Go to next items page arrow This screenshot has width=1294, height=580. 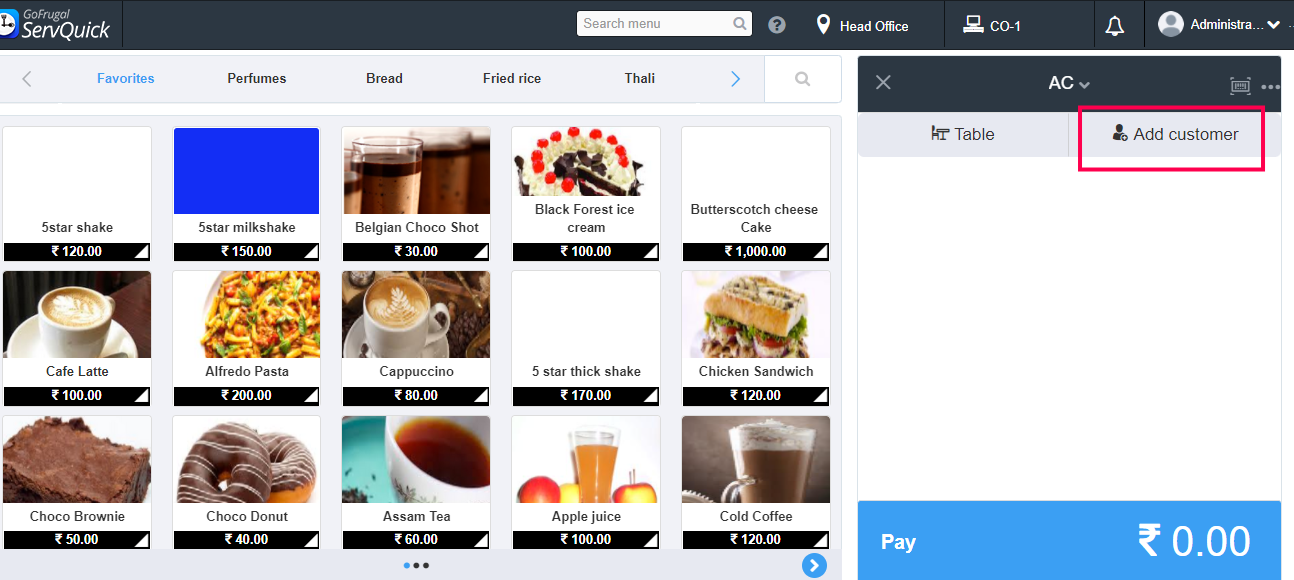814,566
